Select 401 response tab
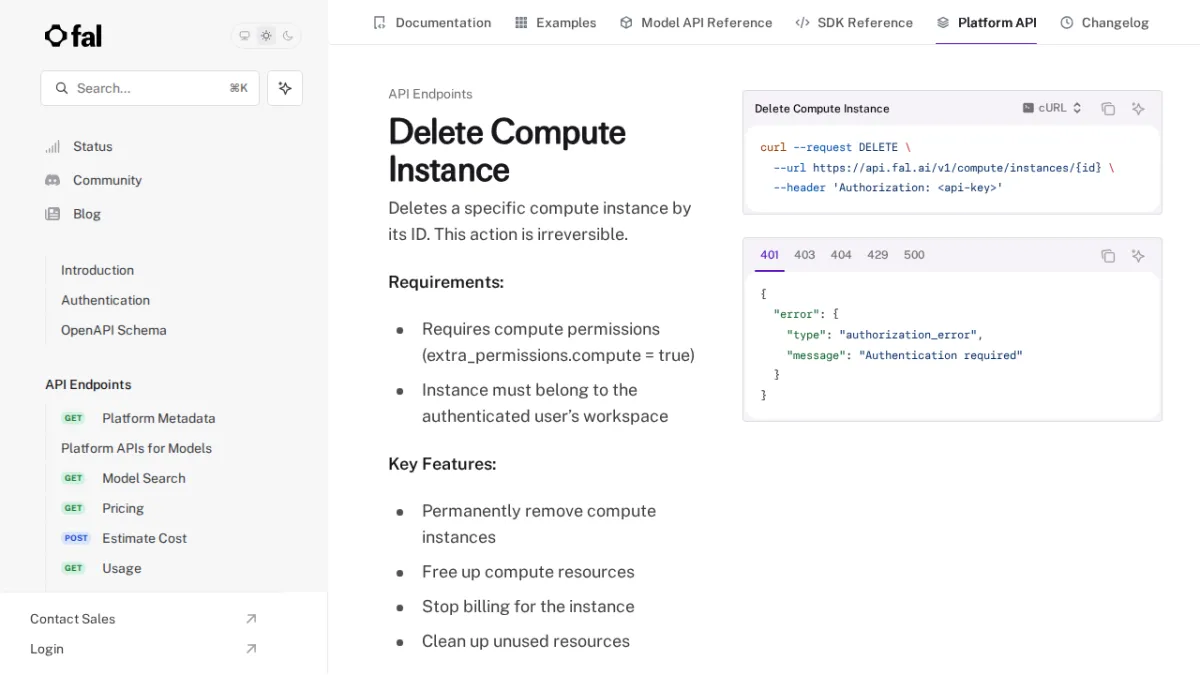This screenshot has height=675, width=1200. (769, 255)
